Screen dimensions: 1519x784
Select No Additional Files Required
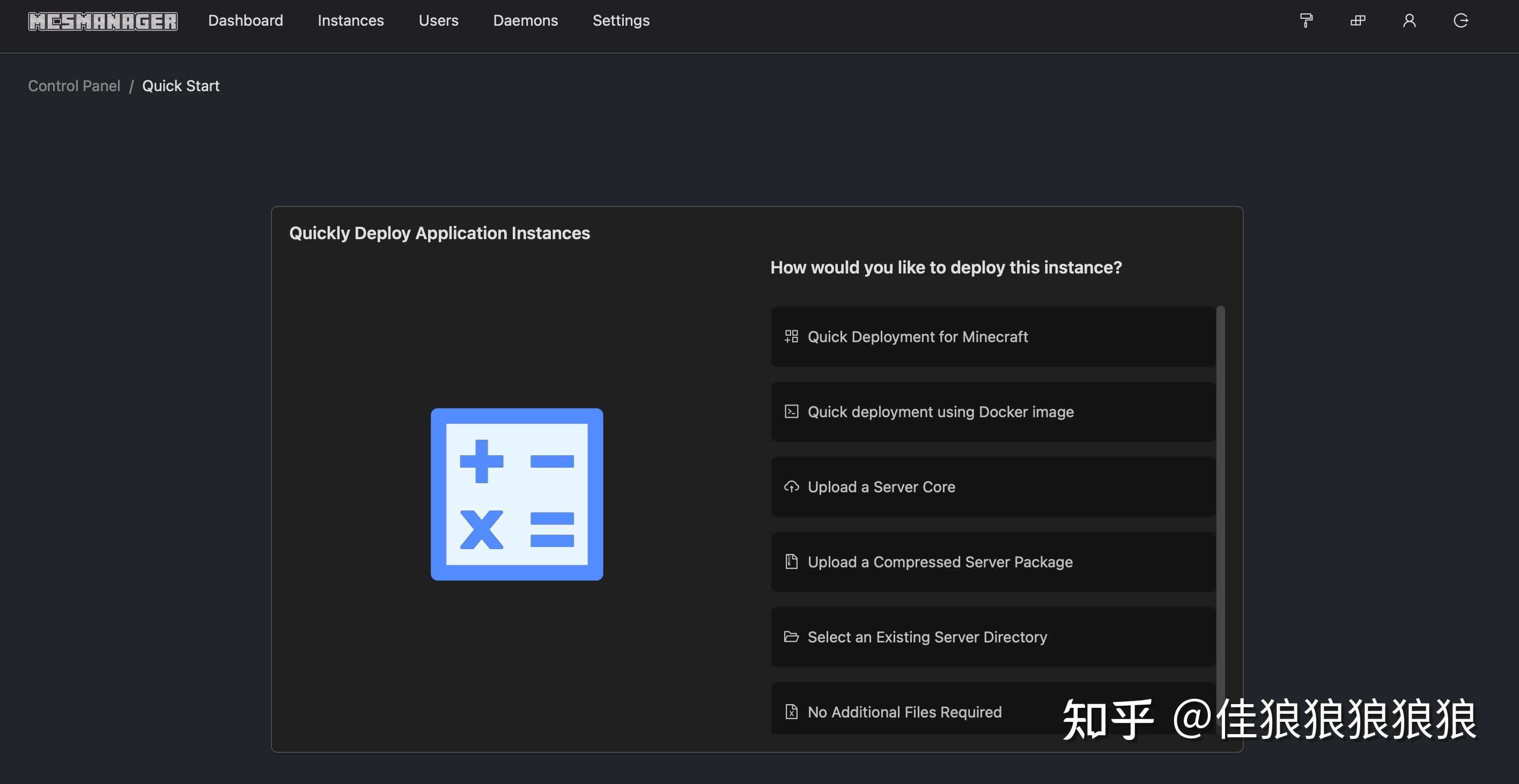904,712
